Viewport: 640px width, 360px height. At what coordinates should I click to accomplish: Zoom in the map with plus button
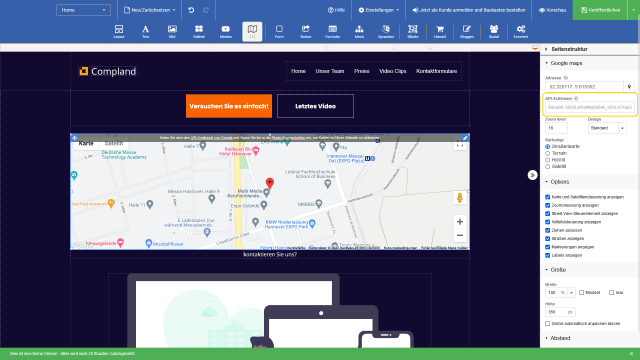460,222
